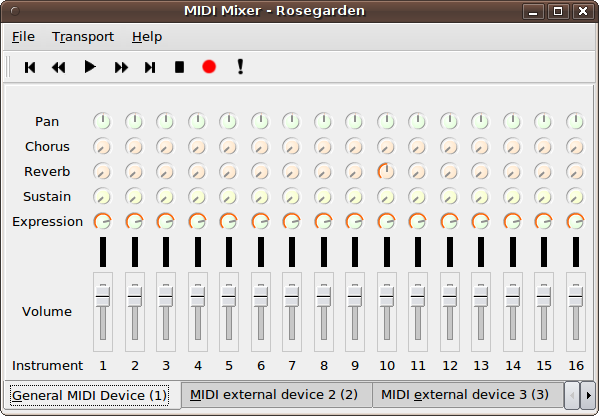Click the Reverb knob for instrument 8
The width and height of the screenshot is (599, 416).
click(324, 172)
